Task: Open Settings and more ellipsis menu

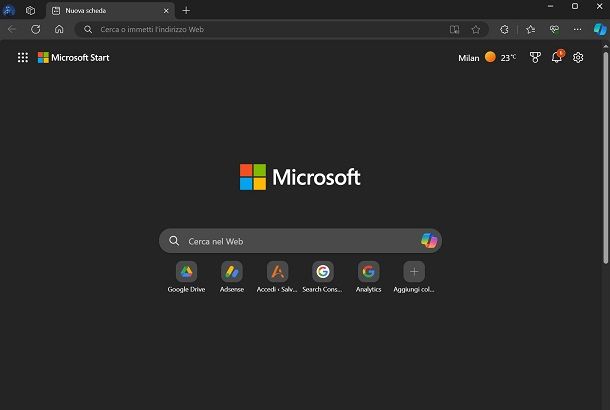Action: point(577,30)
